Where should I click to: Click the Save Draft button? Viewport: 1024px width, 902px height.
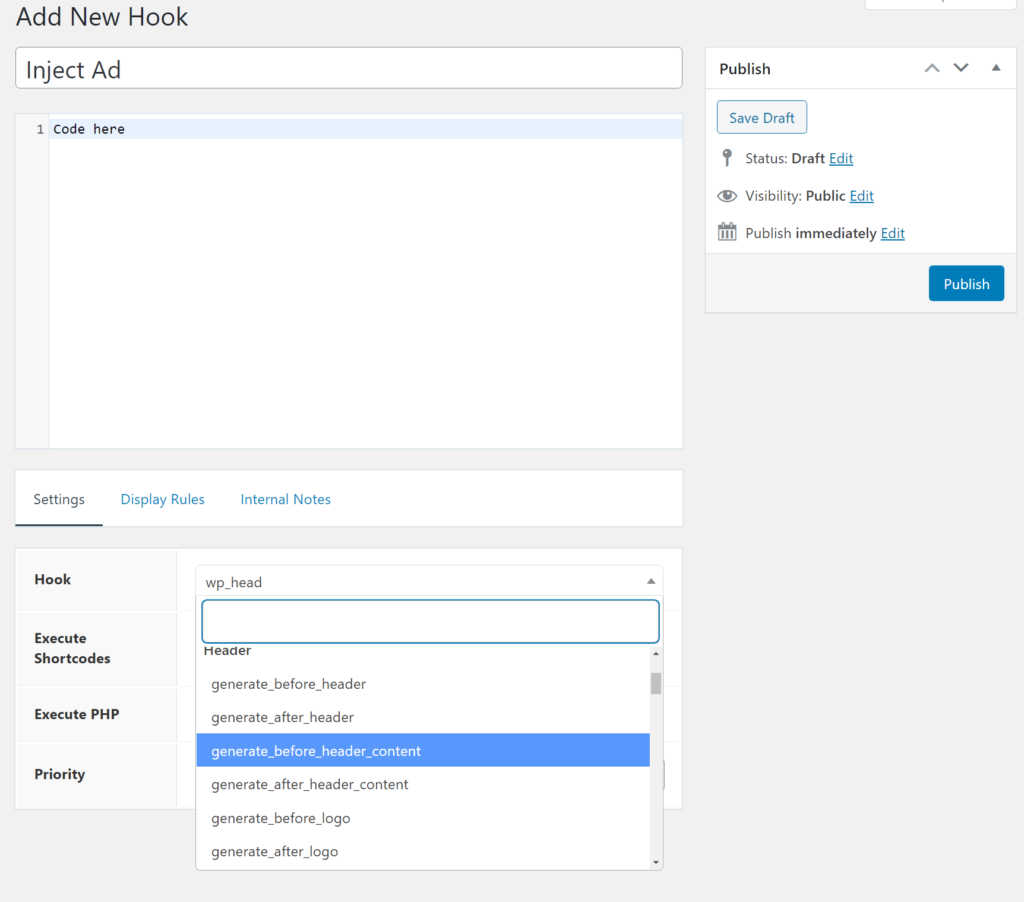[x=761, y=117]
